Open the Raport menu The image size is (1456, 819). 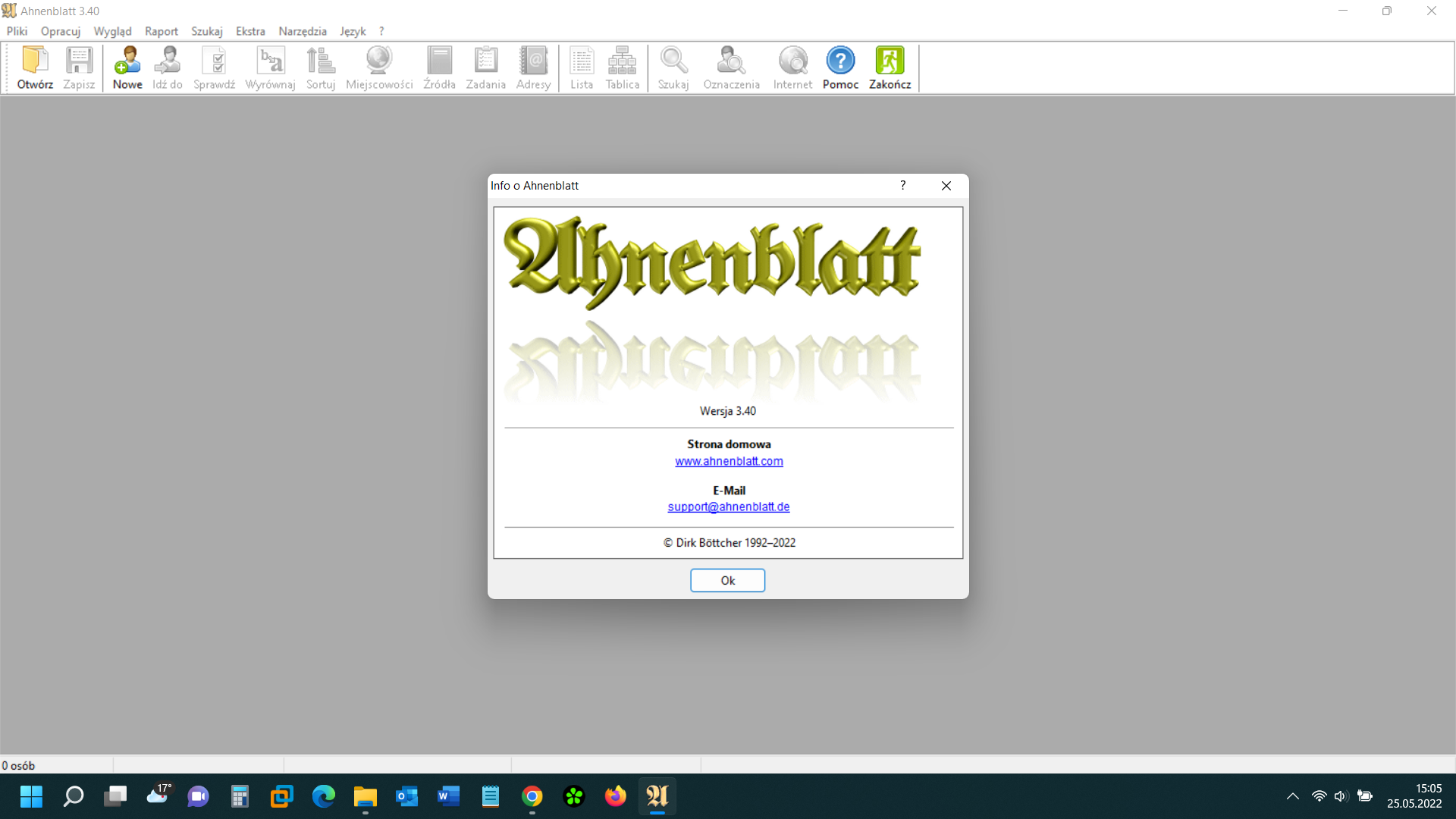click(162, 31)
